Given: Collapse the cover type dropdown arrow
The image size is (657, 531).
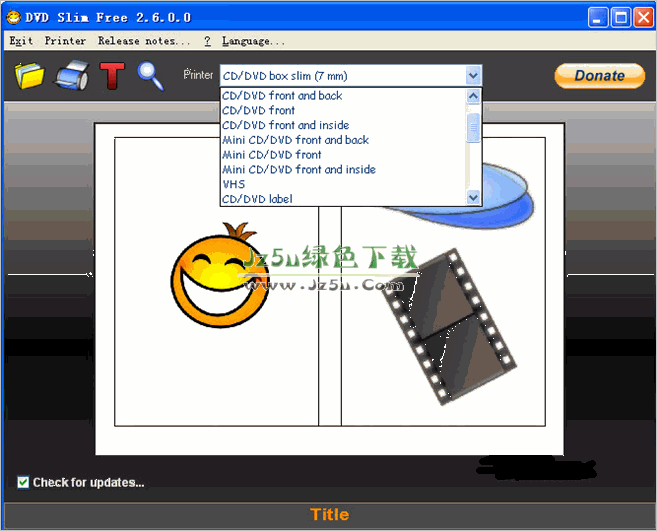Looking at the screenshot, I should pos(473,76).
